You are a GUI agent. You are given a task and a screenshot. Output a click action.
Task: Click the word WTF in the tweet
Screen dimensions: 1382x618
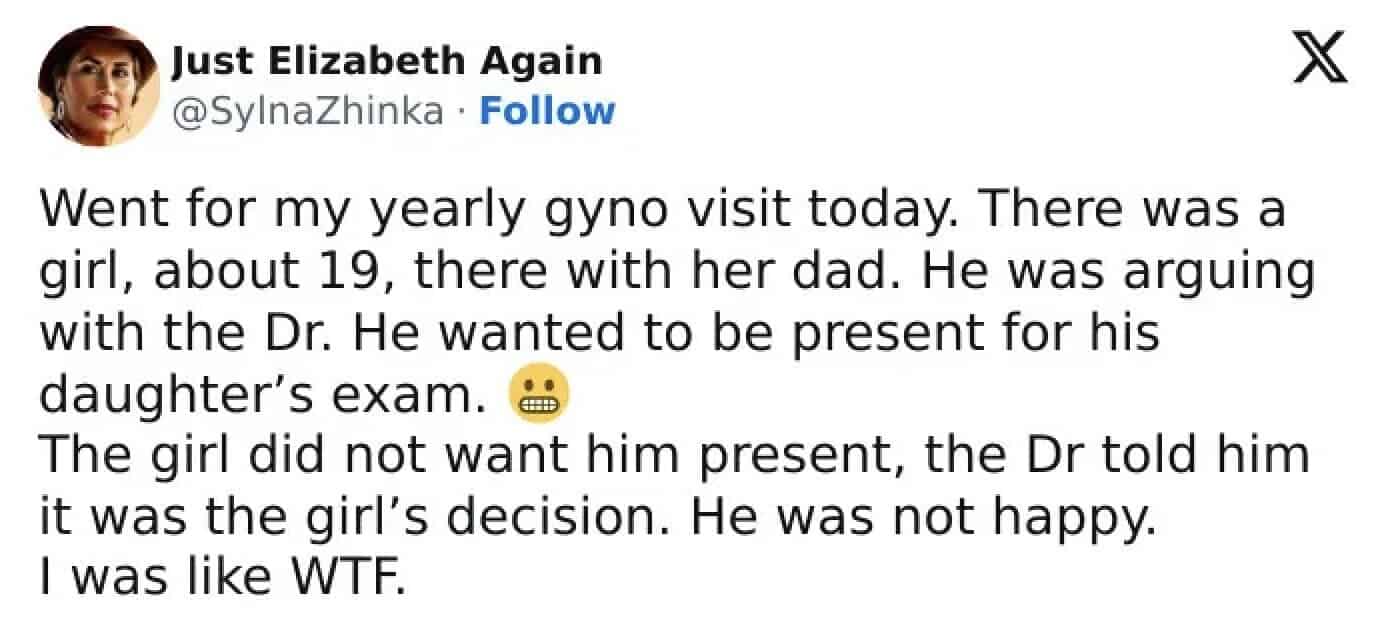[349, 578]
